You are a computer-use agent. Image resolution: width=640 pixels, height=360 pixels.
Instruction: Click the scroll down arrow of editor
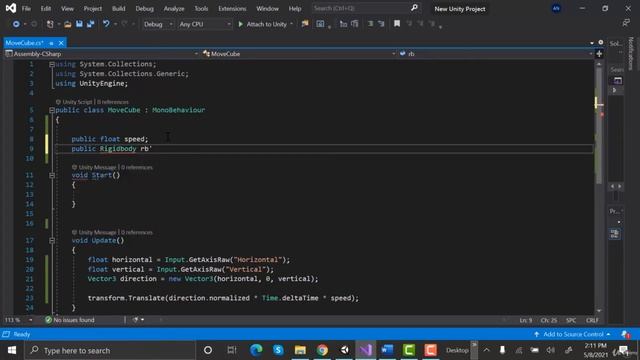pyautogui.click(x=599, y=311)
